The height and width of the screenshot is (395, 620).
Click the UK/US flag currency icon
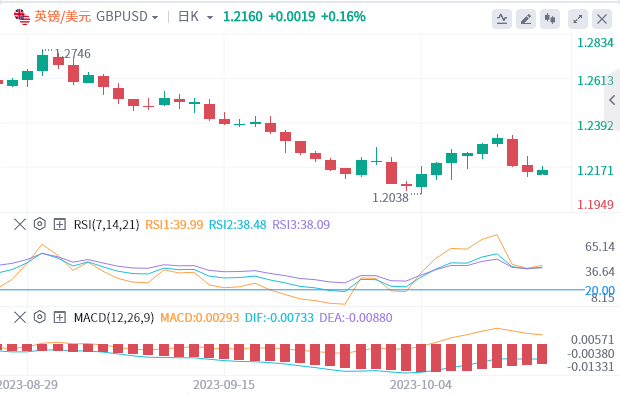(22, 17)
